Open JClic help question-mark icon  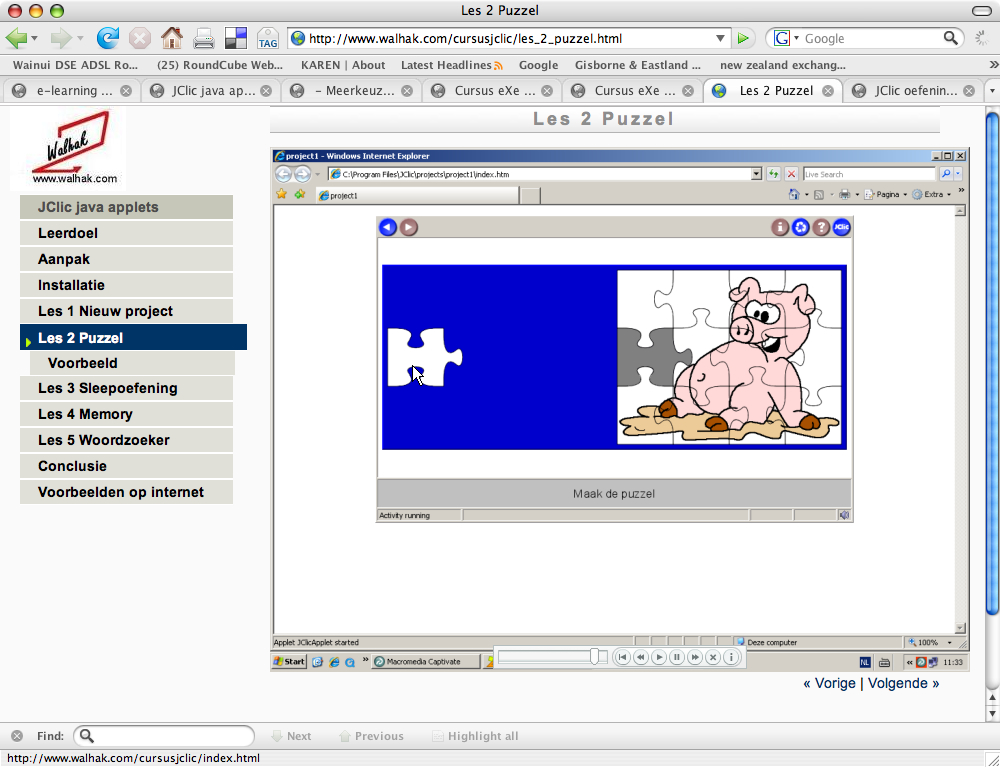[821, 227]
